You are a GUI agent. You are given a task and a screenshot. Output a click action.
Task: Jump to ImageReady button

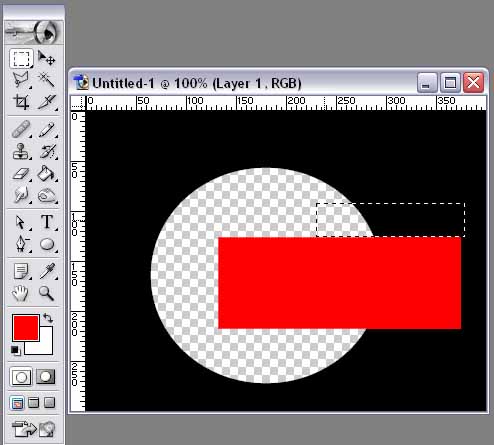[33, 429]
